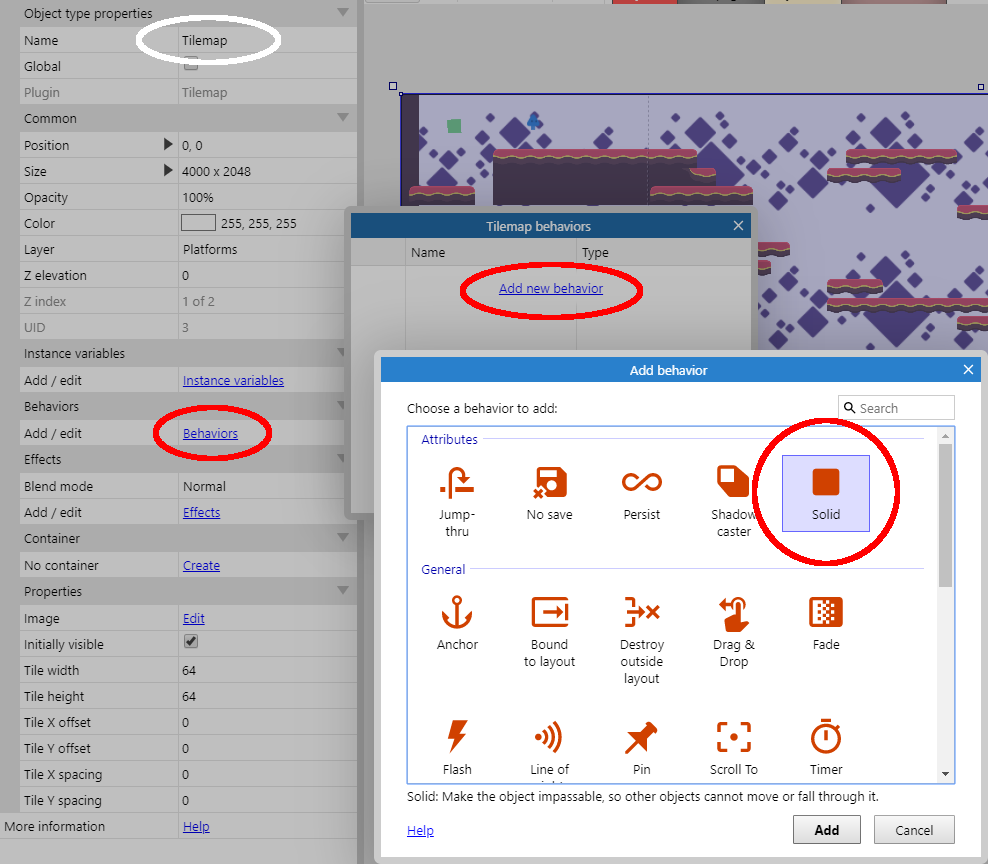Toggle the Initially visible checkbox
Screen dimensions: 988x864
click(x=188, y=644)
